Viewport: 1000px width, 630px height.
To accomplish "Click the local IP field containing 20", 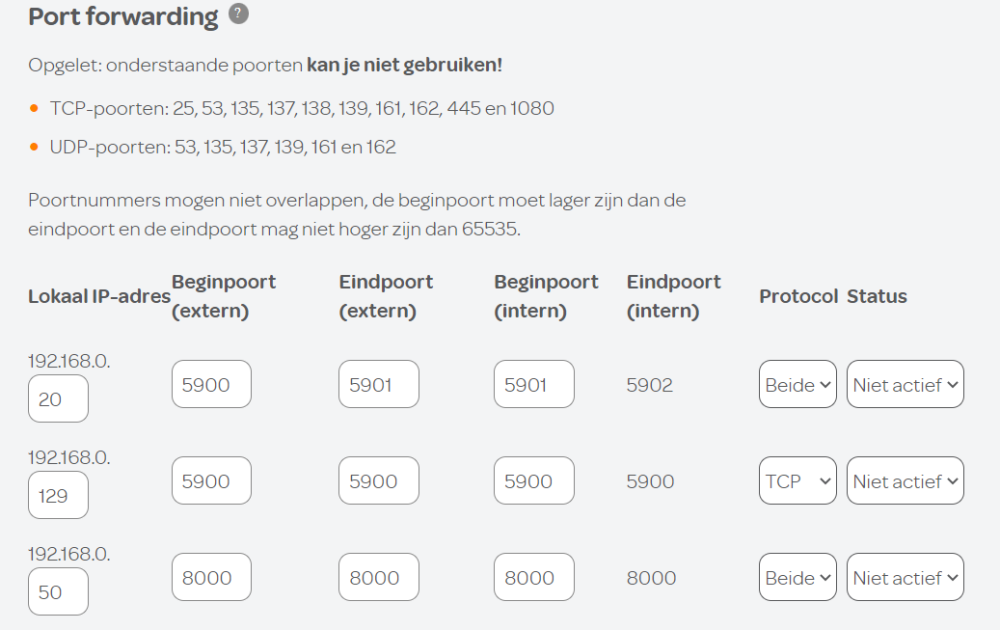I will pyautogui.click(x=58, y=399).
